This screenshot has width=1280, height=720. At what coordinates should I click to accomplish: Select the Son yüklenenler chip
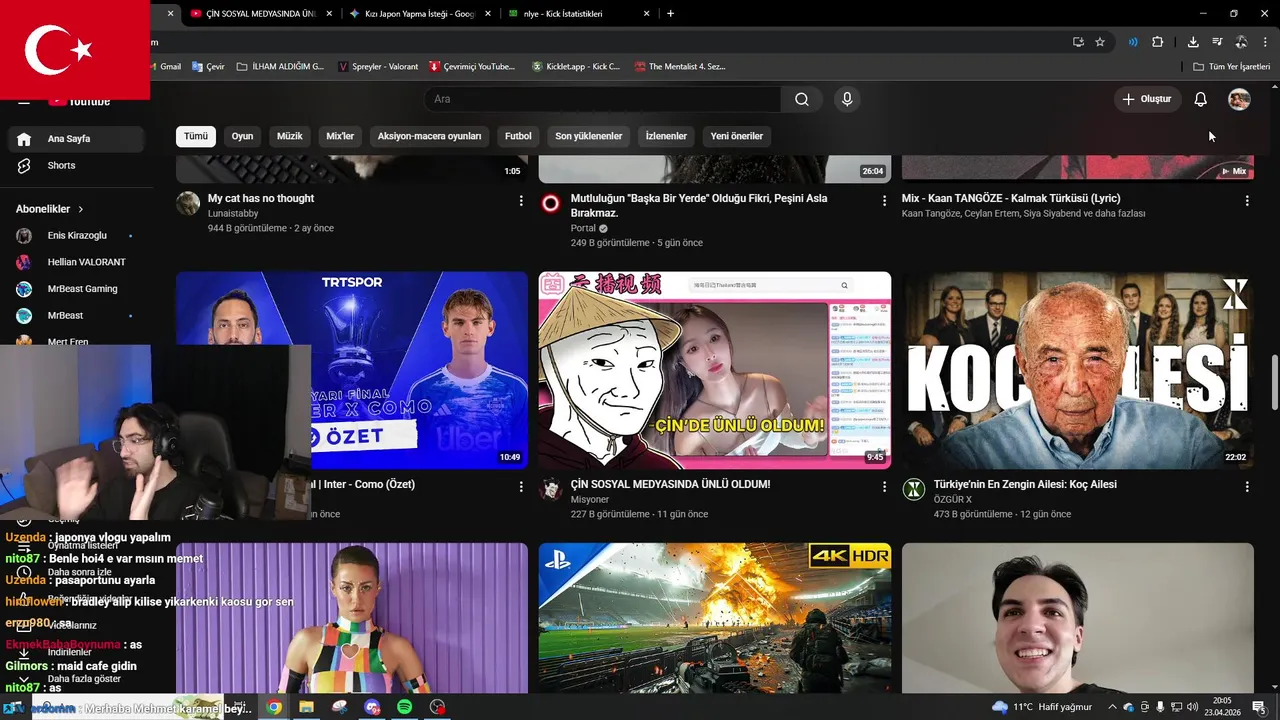(x=589, y=136)
